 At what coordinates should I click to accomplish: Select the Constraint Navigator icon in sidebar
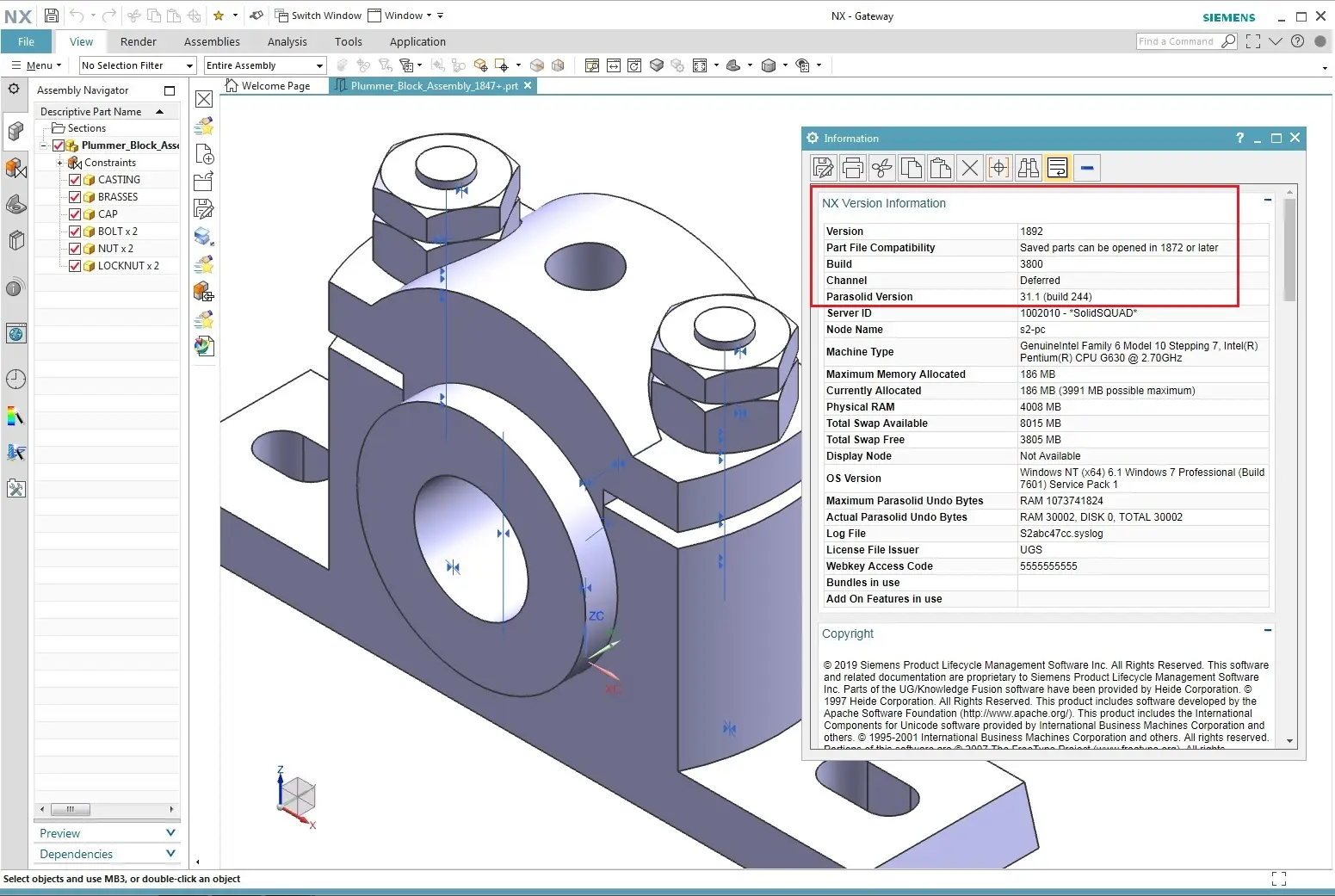tap(15, 169)
